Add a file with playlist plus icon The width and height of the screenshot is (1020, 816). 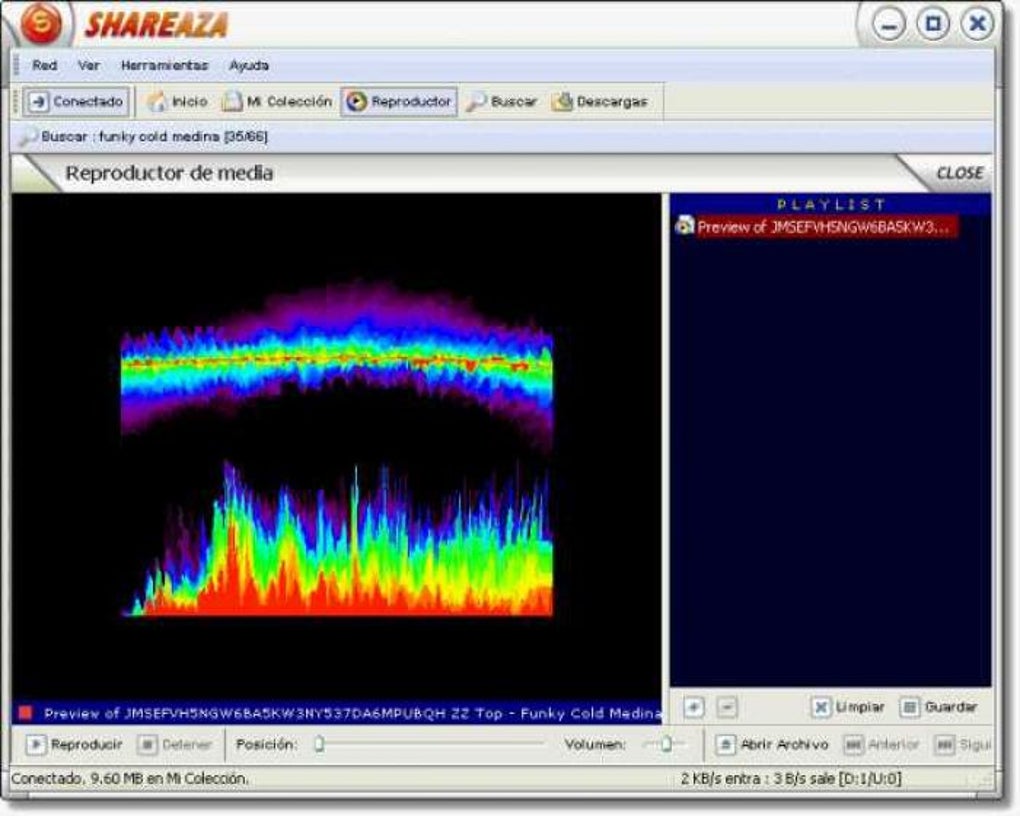(x=694, y=707)
